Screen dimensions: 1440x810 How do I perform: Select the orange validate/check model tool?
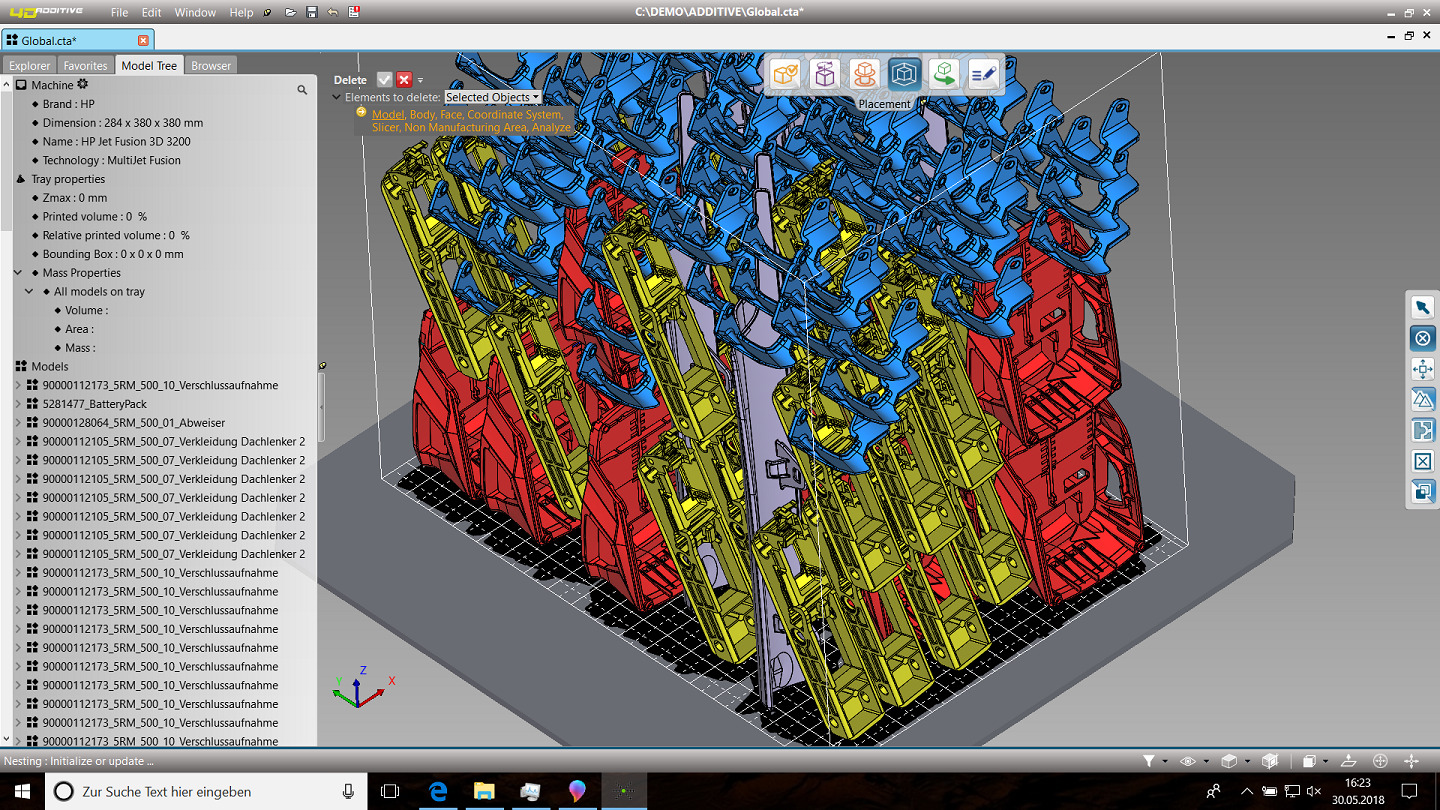click(785, 73)
